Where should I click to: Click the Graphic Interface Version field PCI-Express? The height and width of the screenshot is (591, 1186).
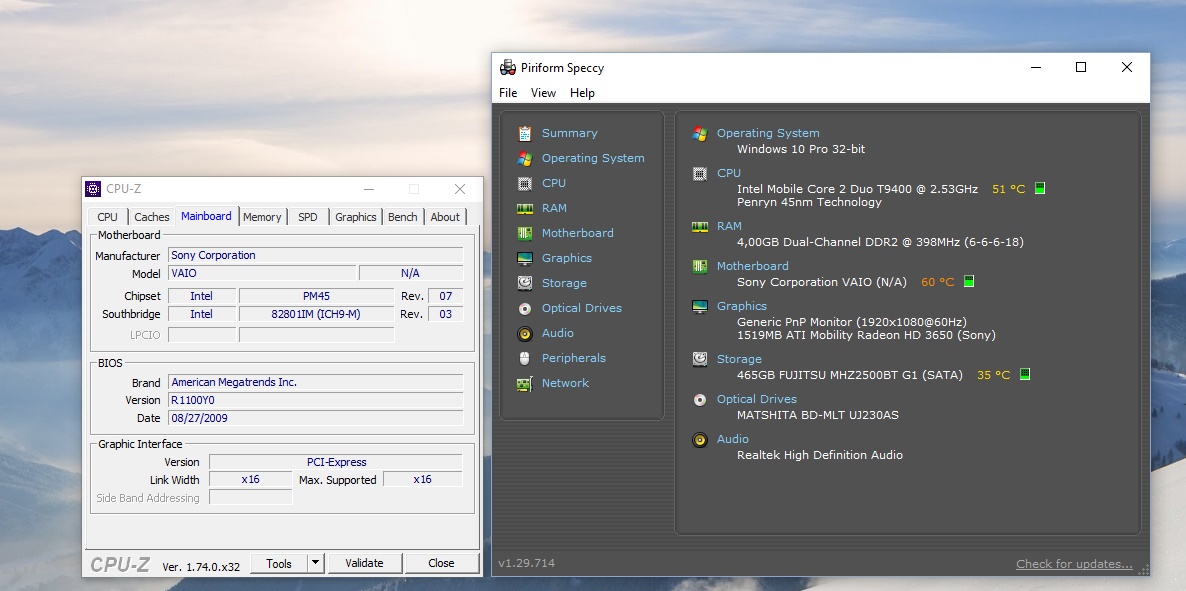click(x=336, y=462)
